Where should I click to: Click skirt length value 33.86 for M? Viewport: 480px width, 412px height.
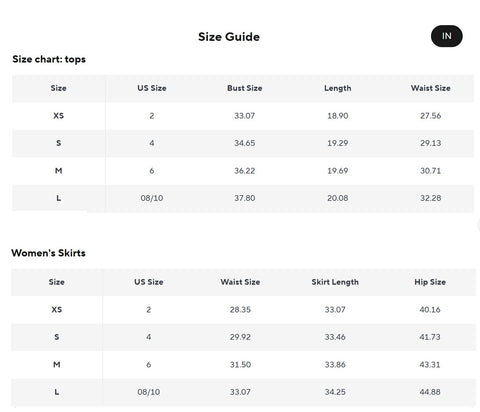(335, 365)
